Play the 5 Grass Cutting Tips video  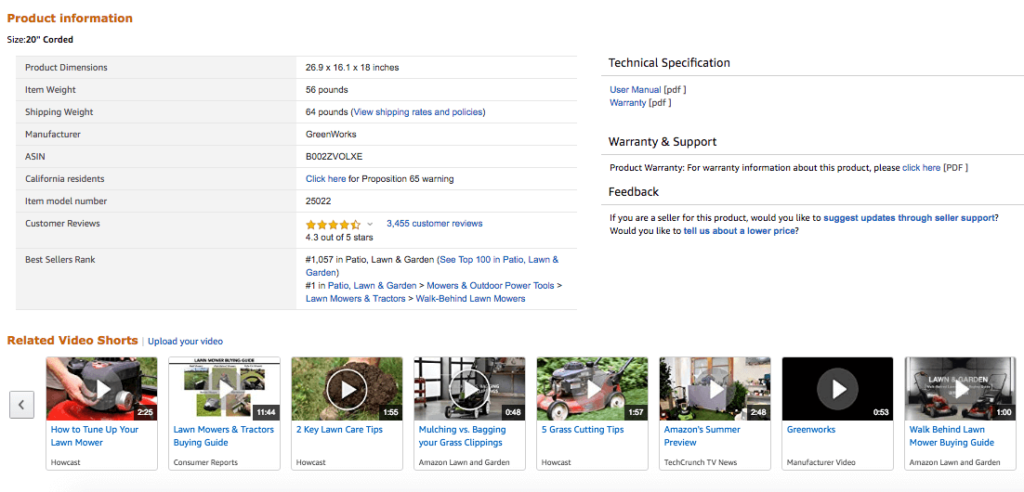pyautogui.click(x=592, y=388)
